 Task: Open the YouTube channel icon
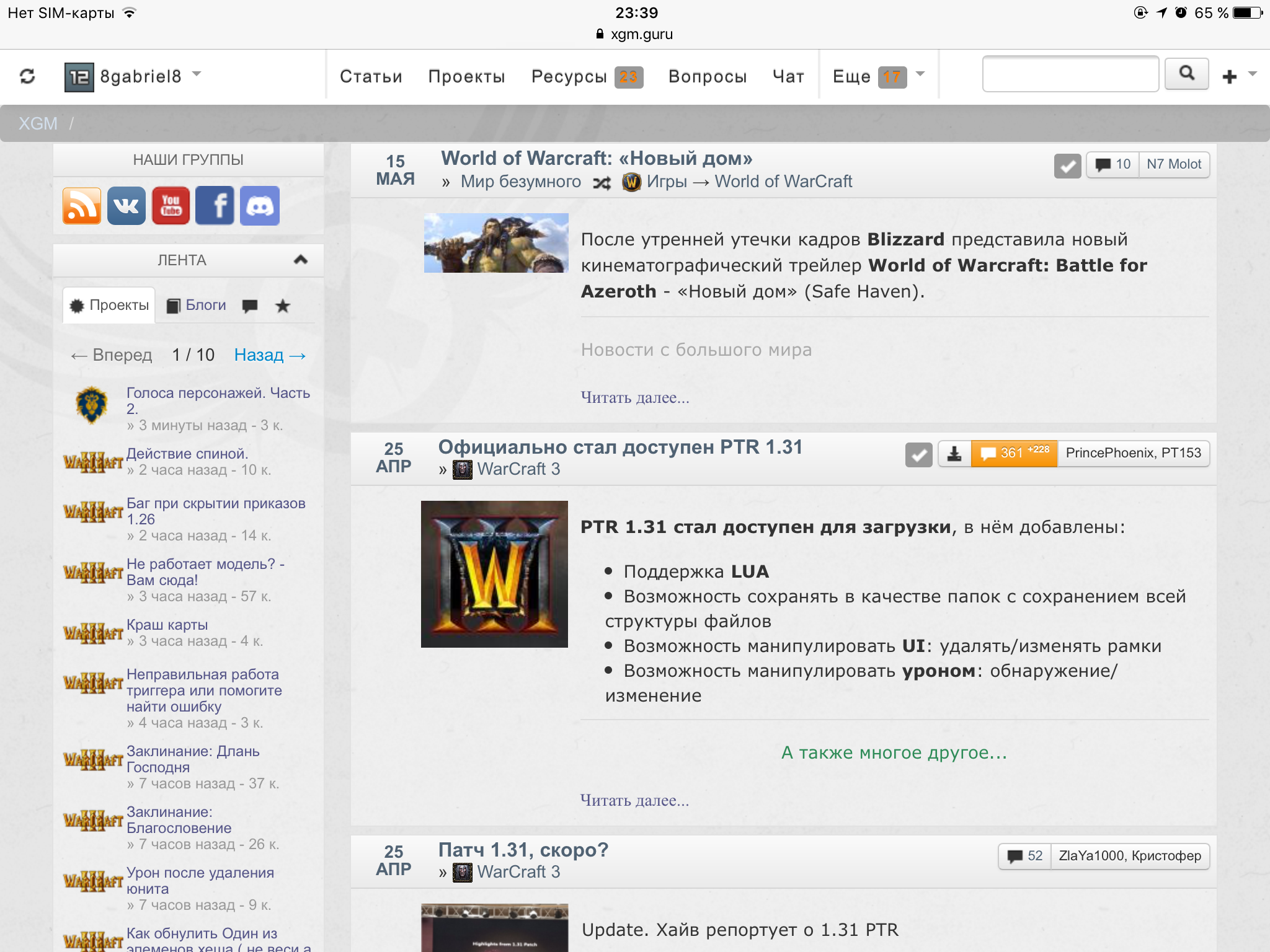pos(171,206)
